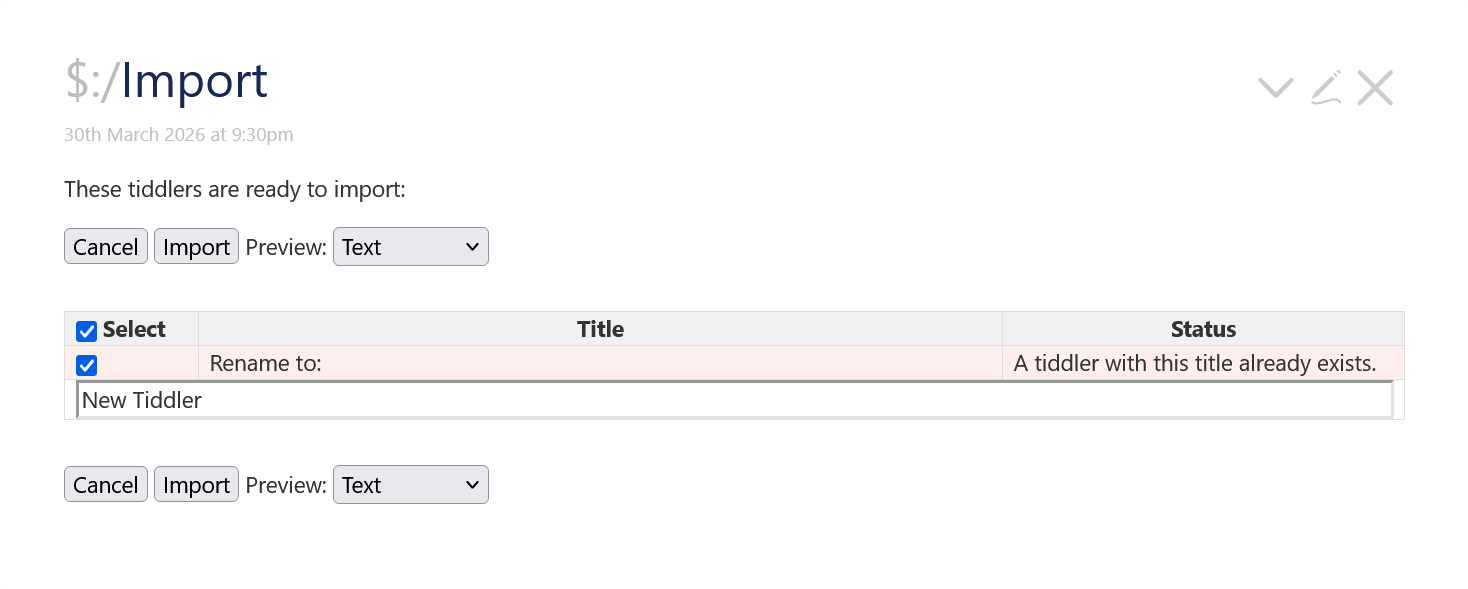Click the top Import button
The height and width of the screenshot is (589, 1468).
[x=196, y=247]
